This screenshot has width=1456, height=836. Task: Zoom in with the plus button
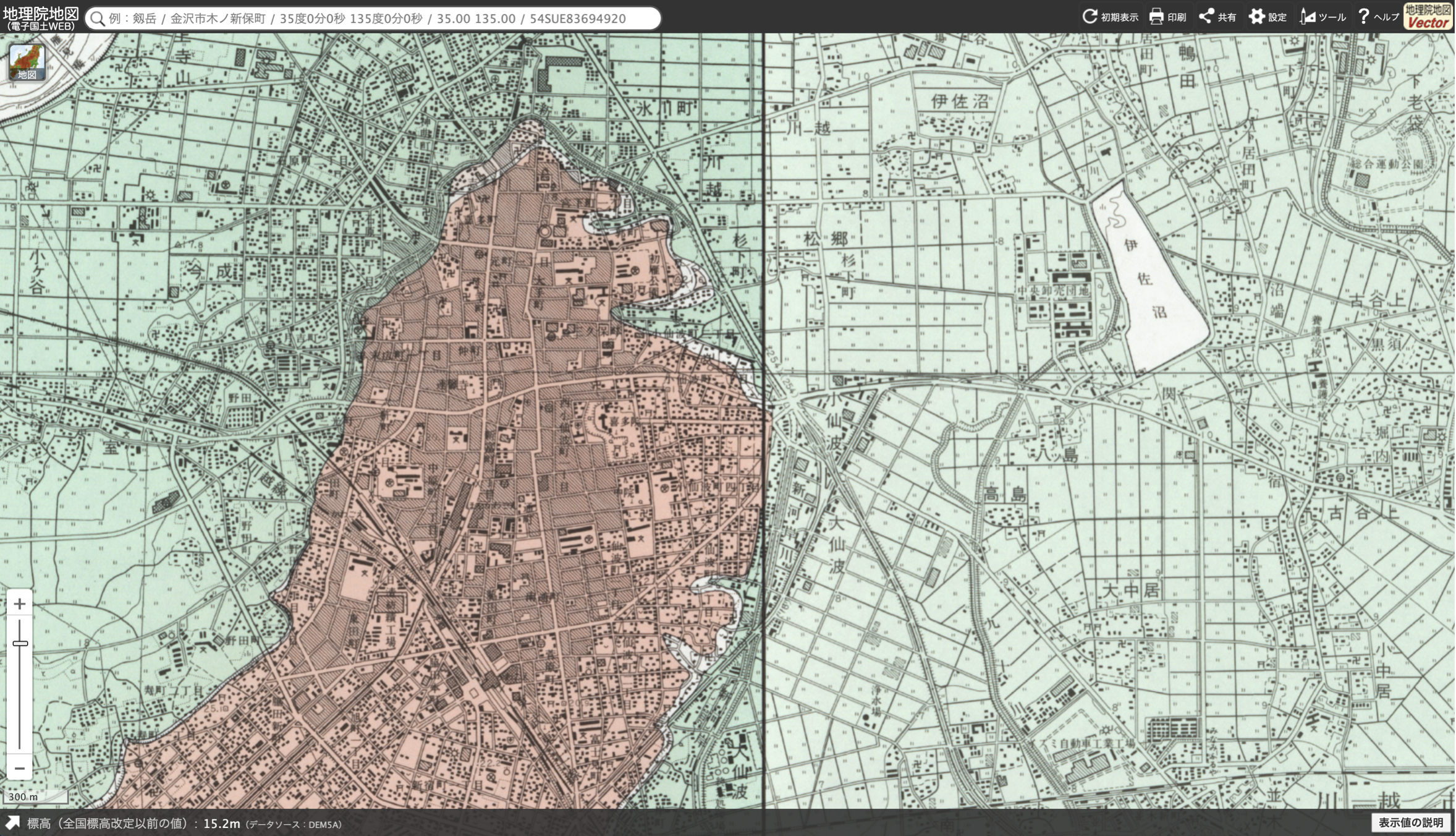click(x=20, y=604)
